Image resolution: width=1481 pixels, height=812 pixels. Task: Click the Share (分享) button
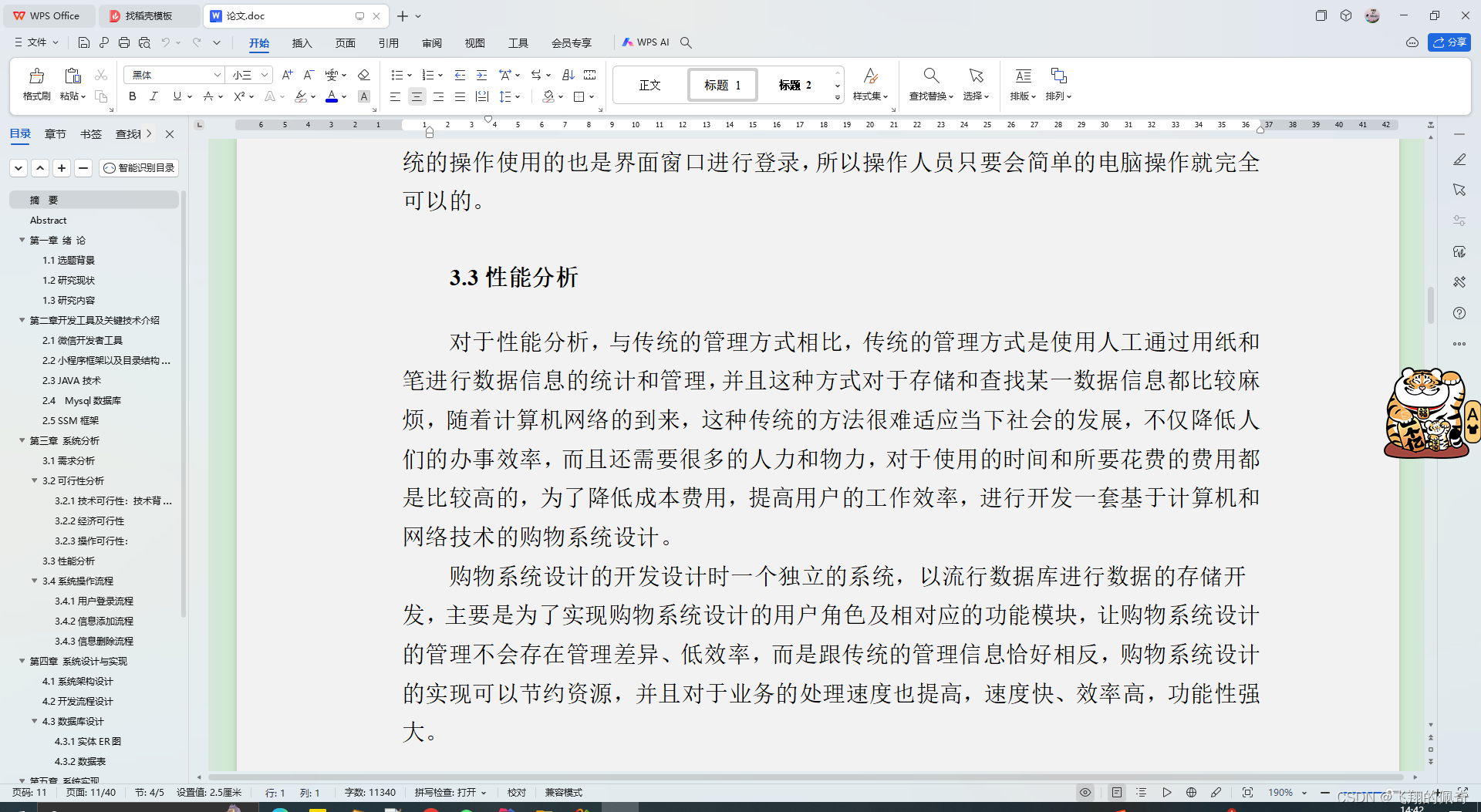tap(1449, 42)
